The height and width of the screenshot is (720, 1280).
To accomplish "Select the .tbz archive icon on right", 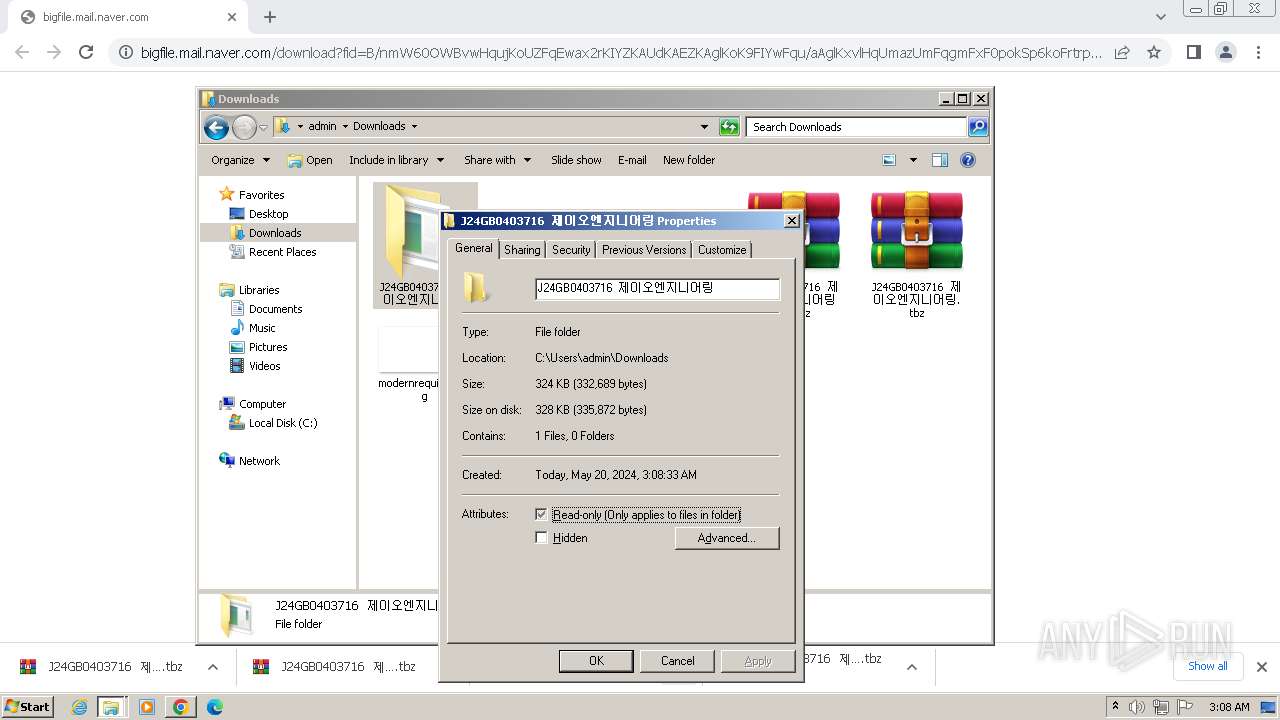I will pos(916,231).
